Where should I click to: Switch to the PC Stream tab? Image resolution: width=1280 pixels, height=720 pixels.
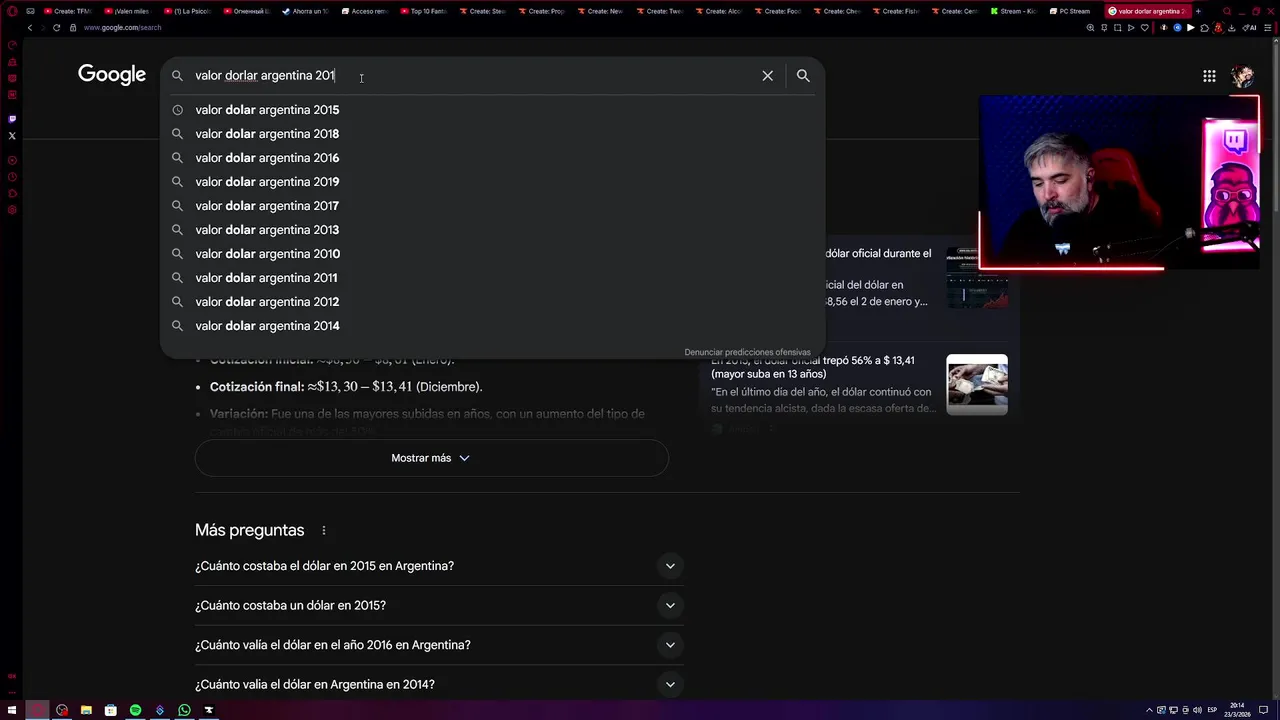(1069, 11)
